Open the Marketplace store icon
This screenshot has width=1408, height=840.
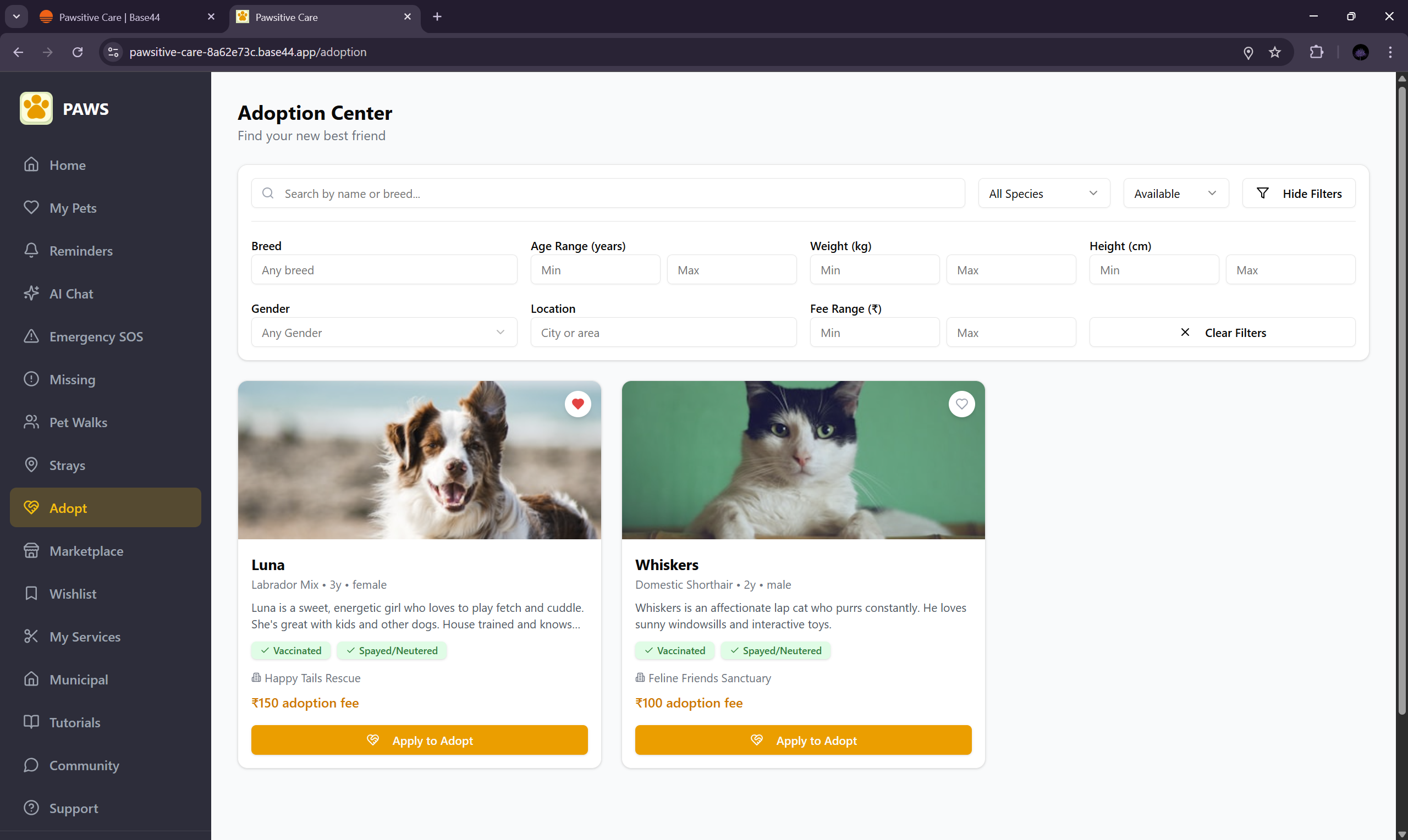31,550
